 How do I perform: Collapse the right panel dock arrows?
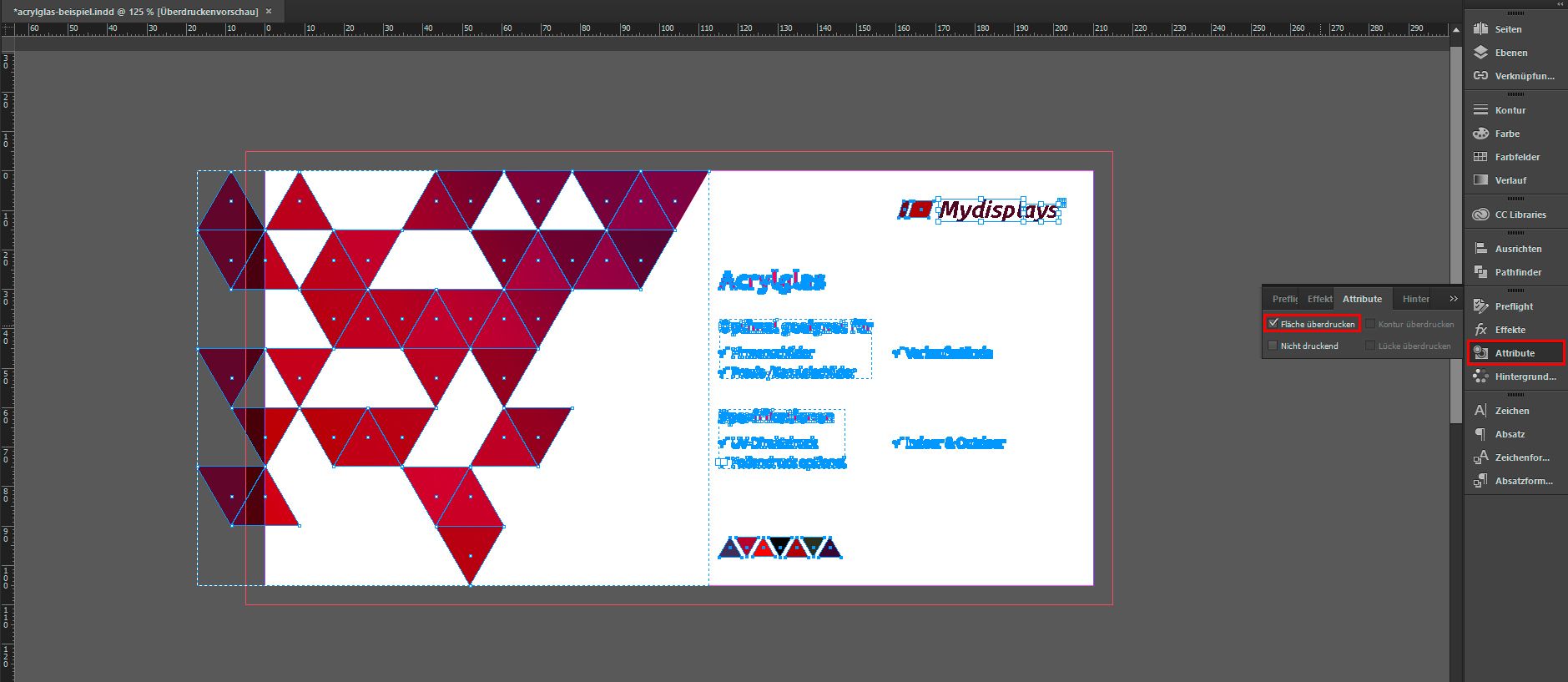[x=1560, y=4]
